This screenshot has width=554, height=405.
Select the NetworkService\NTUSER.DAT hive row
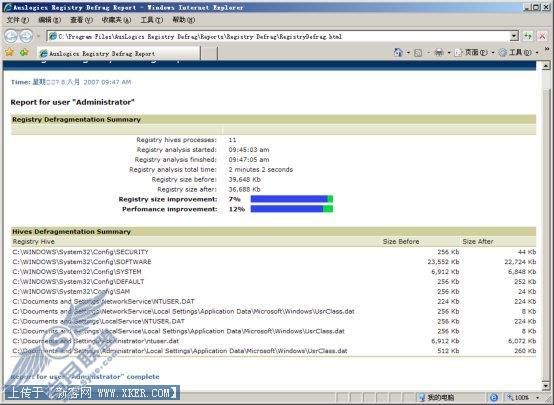274,301
